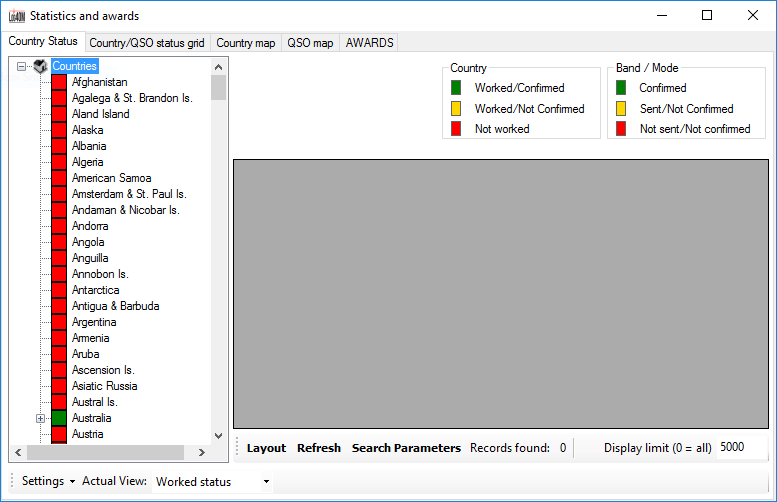Click green Worked/Confirmed legend swatch

click(x=456, y=88)
